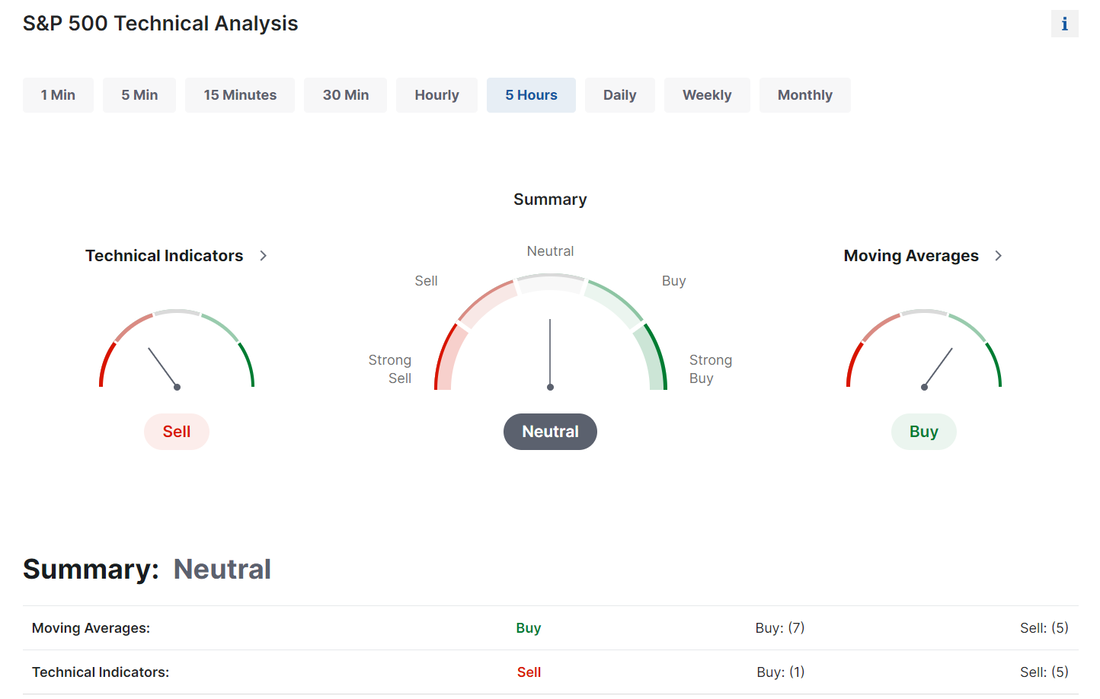Click the Sell label left of the summary gauge

pos(426,281)
